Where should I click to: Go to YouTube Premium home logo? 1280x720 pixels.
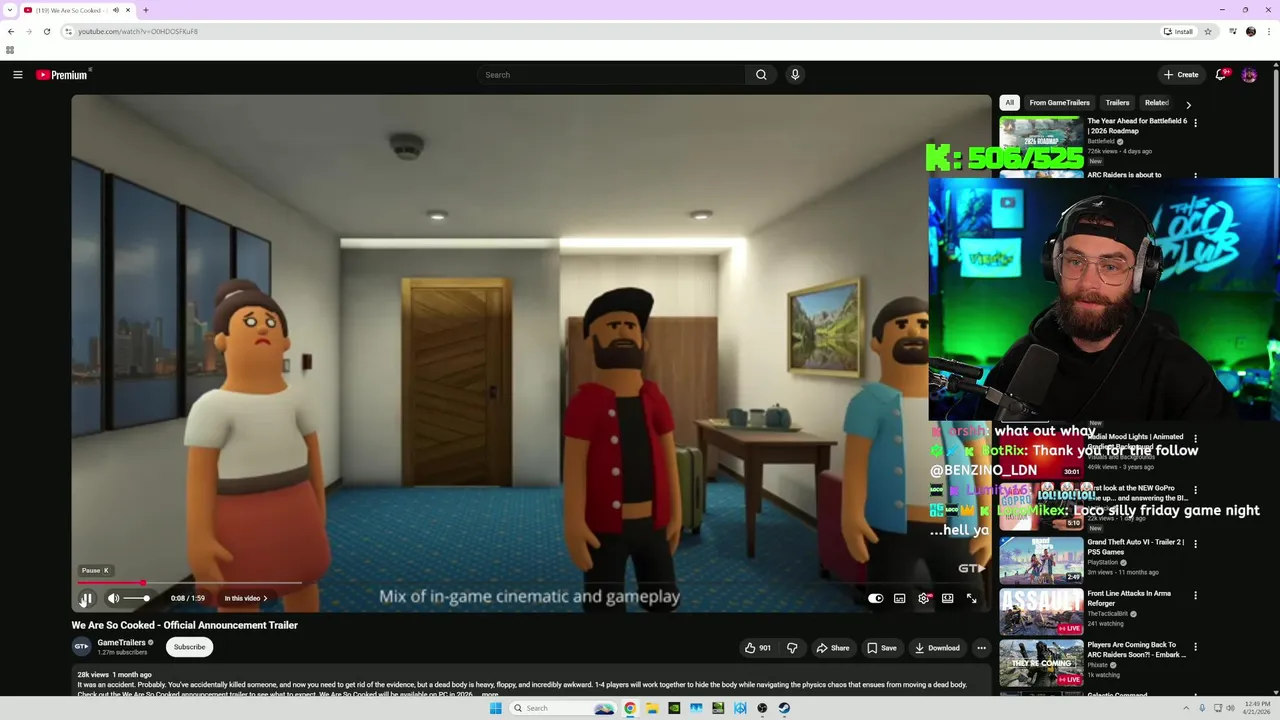63,75
